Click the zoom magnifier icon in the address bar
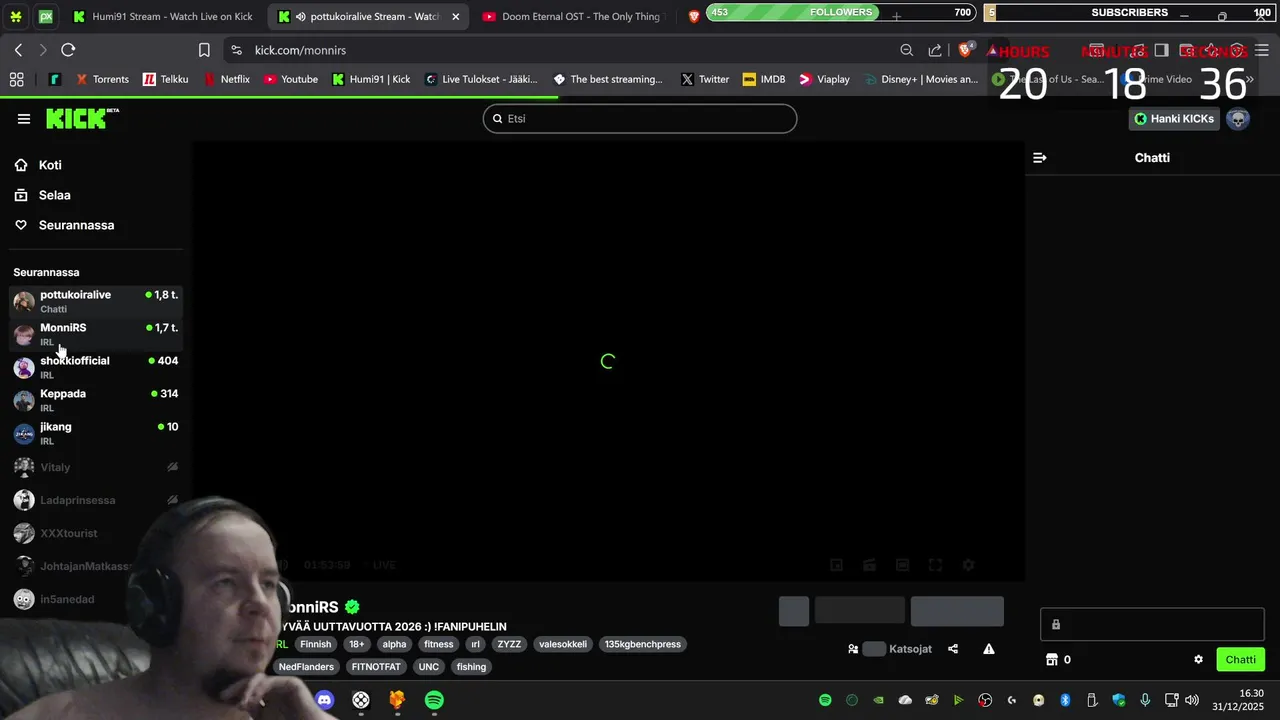The width and height of the screenshot is (1280, 720). tap(907, 50)
